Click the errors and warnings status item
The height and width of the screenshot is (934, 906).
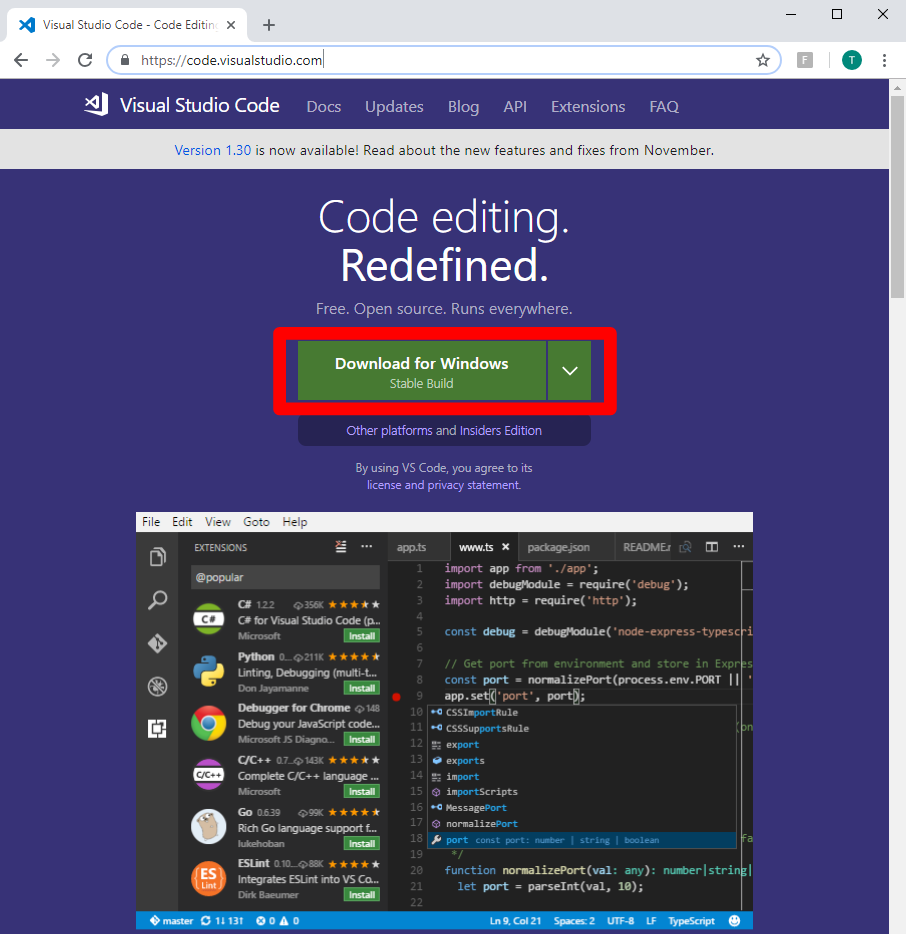278,921
